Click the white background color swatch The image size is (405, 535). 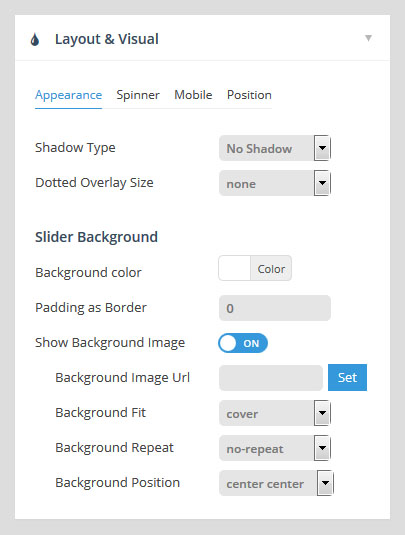[x=235, y=268]
